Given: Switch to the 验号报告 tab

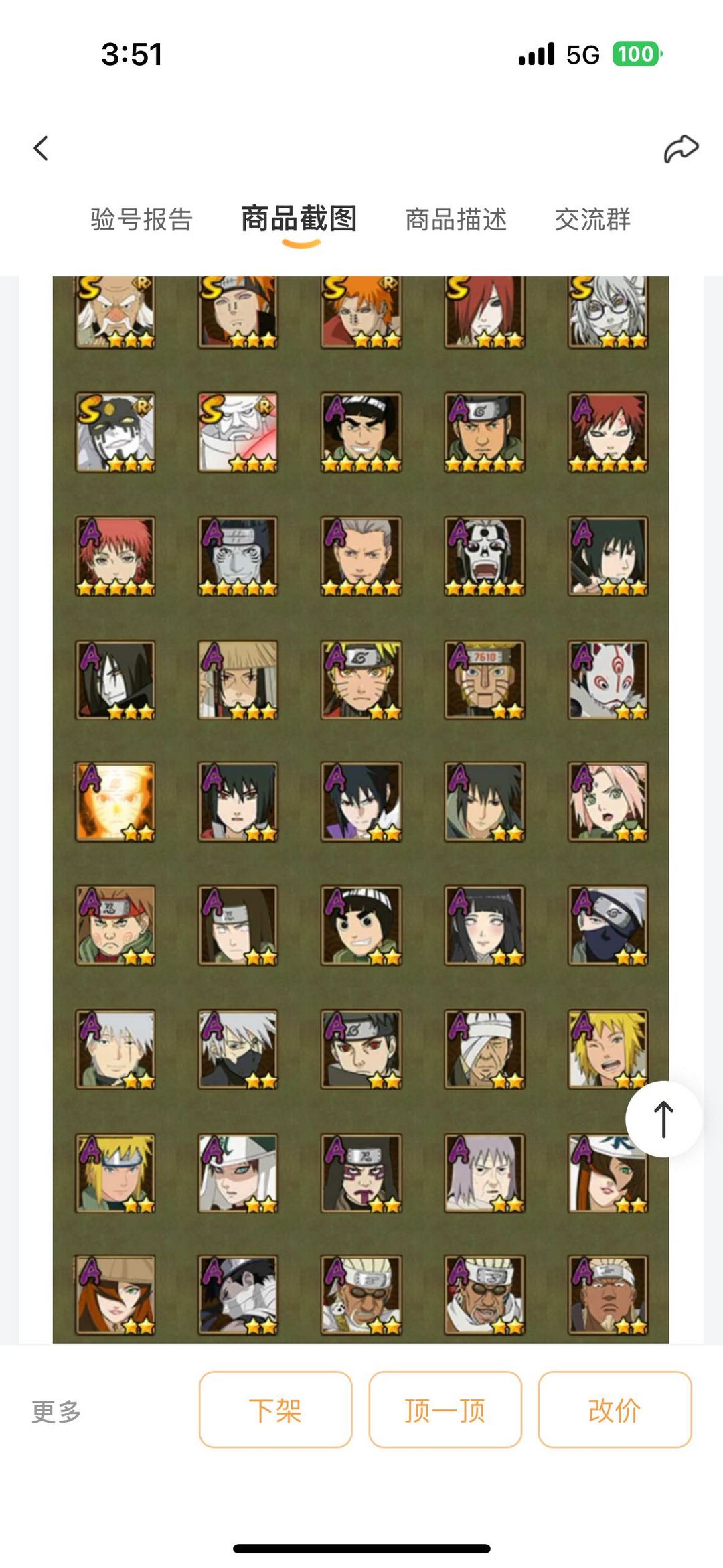Looking at the screenshot, I should (x=142, y=220).
